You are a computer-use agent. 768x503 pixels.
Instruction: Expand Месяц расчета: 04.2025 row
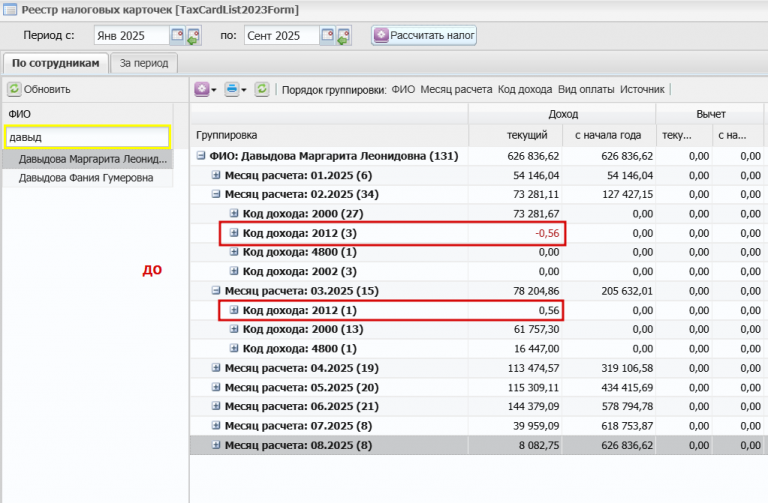(x=216, y=367)
